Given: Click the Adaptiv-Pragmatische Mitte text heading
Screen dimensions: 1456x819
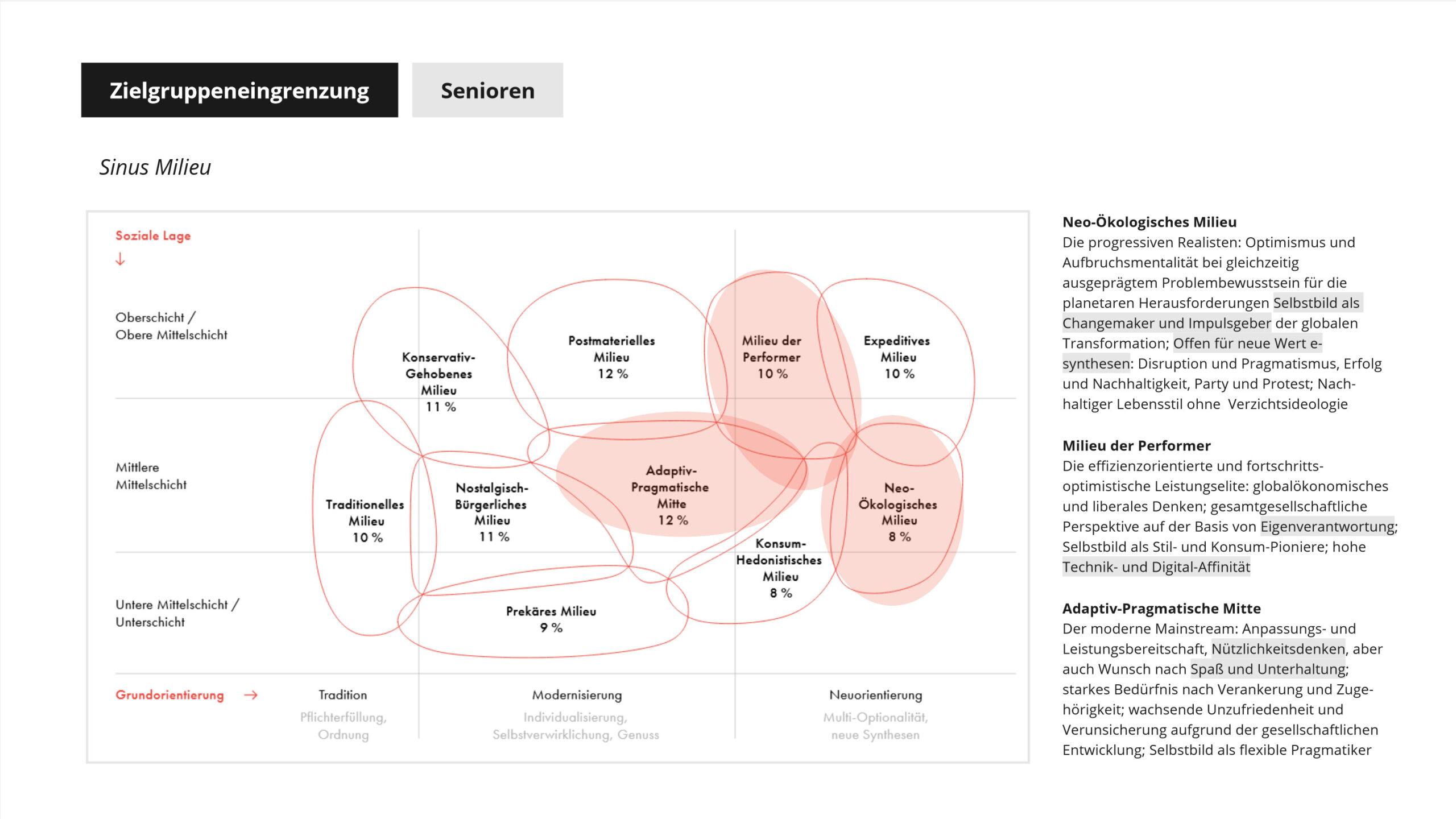Looking at the screenshot, I should pyautogui.click(x=1161, y=608).
